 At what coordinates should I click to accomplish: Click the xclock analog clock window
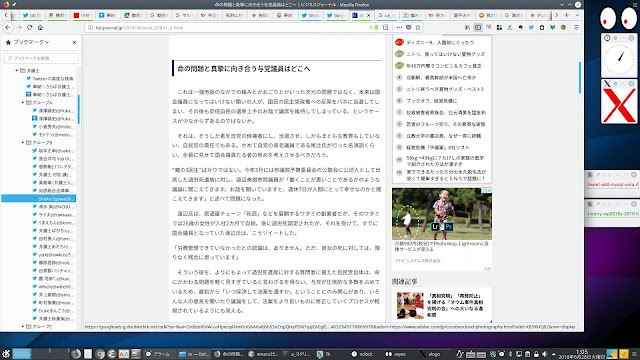(x=619, y=60)
